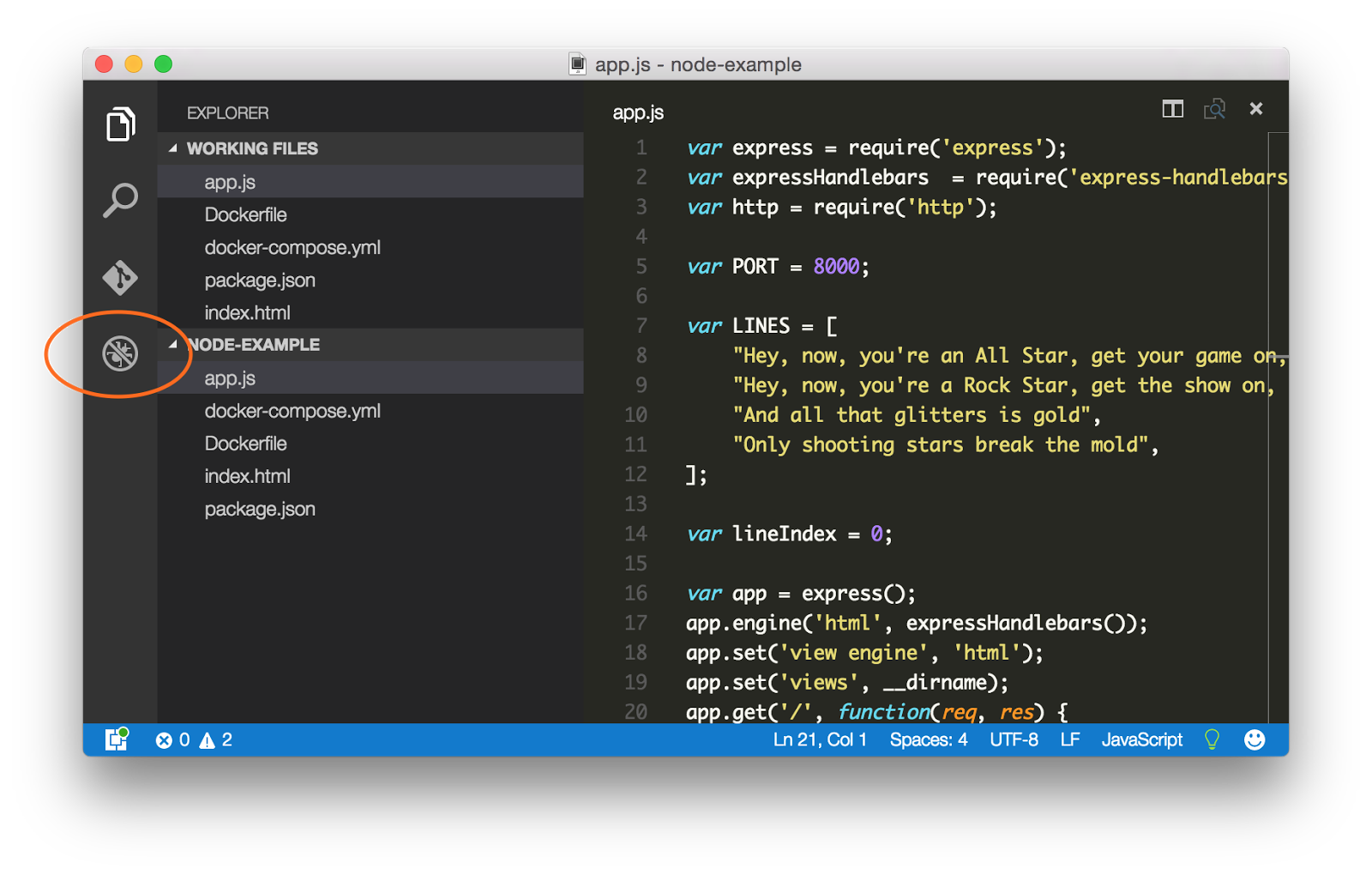Switch to the app.js editor tab
This screenshot has width=1372, height=875.
(x=637, y=112)
